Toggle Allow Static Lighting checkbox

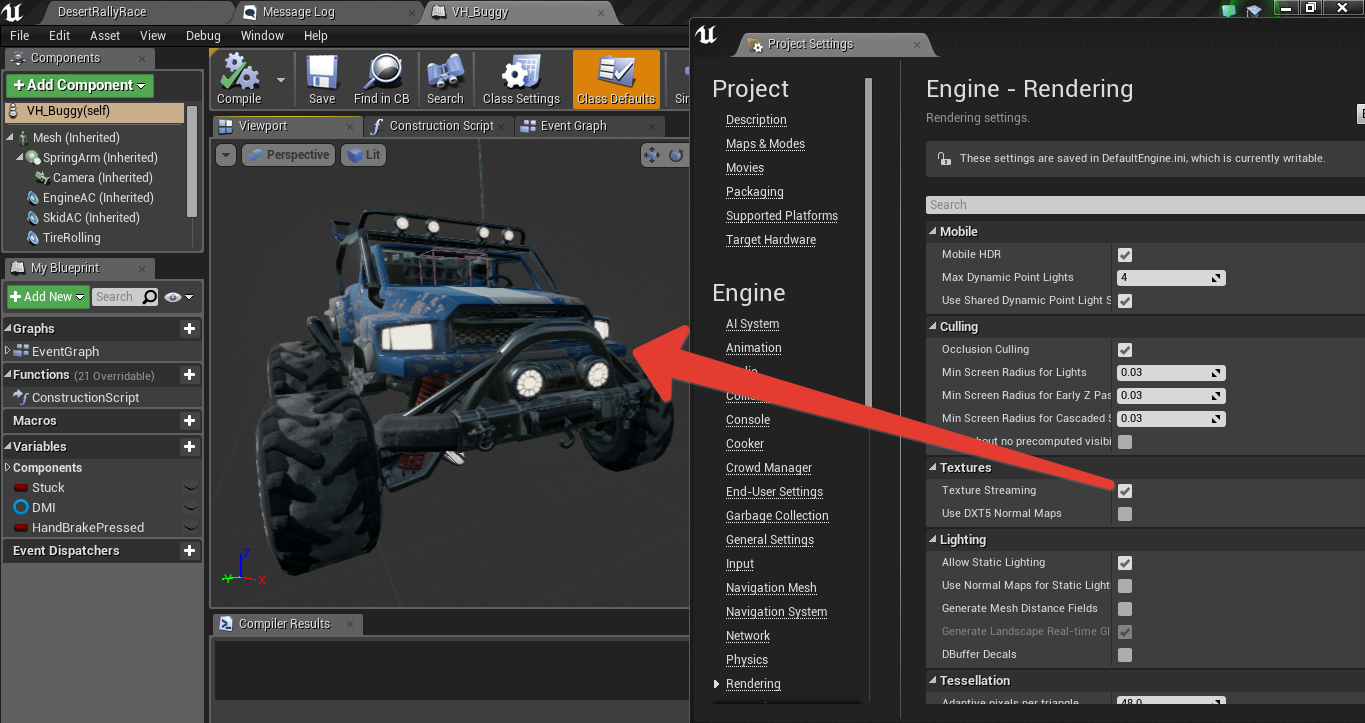coord(1125,563)
